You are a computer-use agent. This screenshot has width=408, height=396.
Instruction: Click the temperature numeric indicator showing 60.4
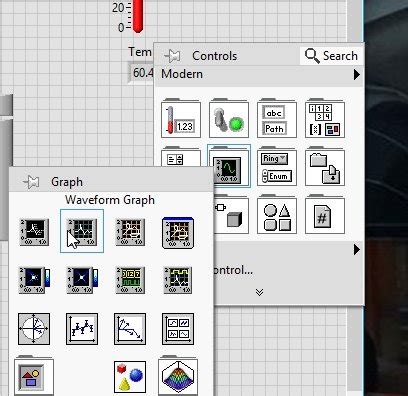(x=141, y=72)
